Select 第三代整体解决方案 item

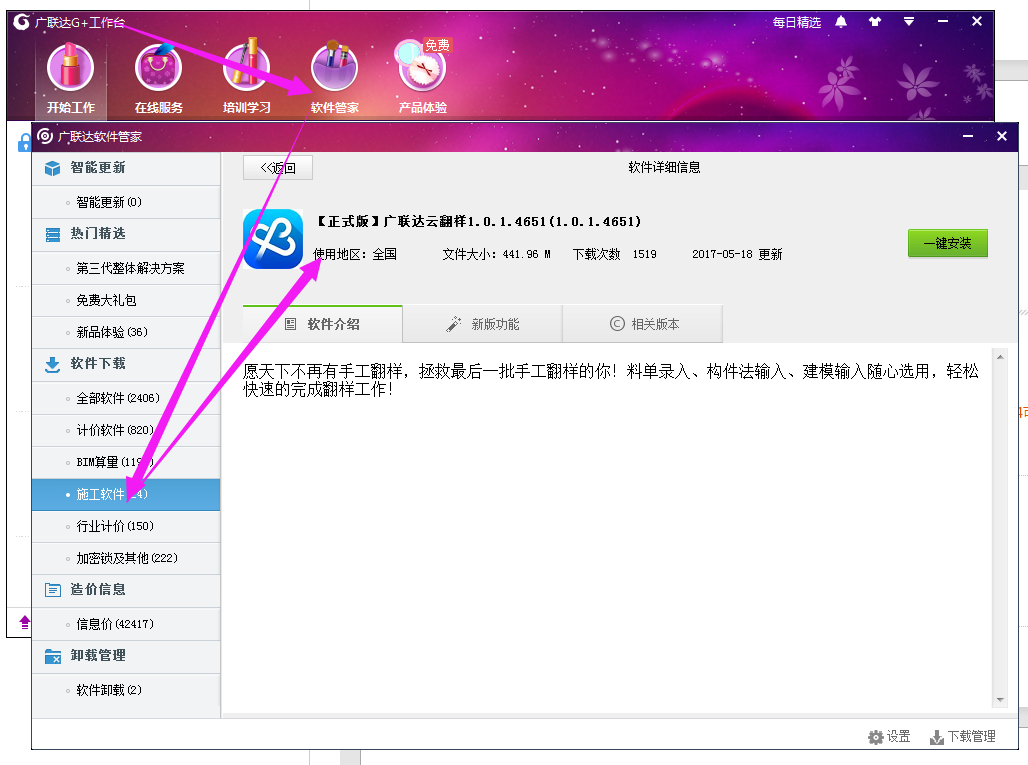coord(126,268)
